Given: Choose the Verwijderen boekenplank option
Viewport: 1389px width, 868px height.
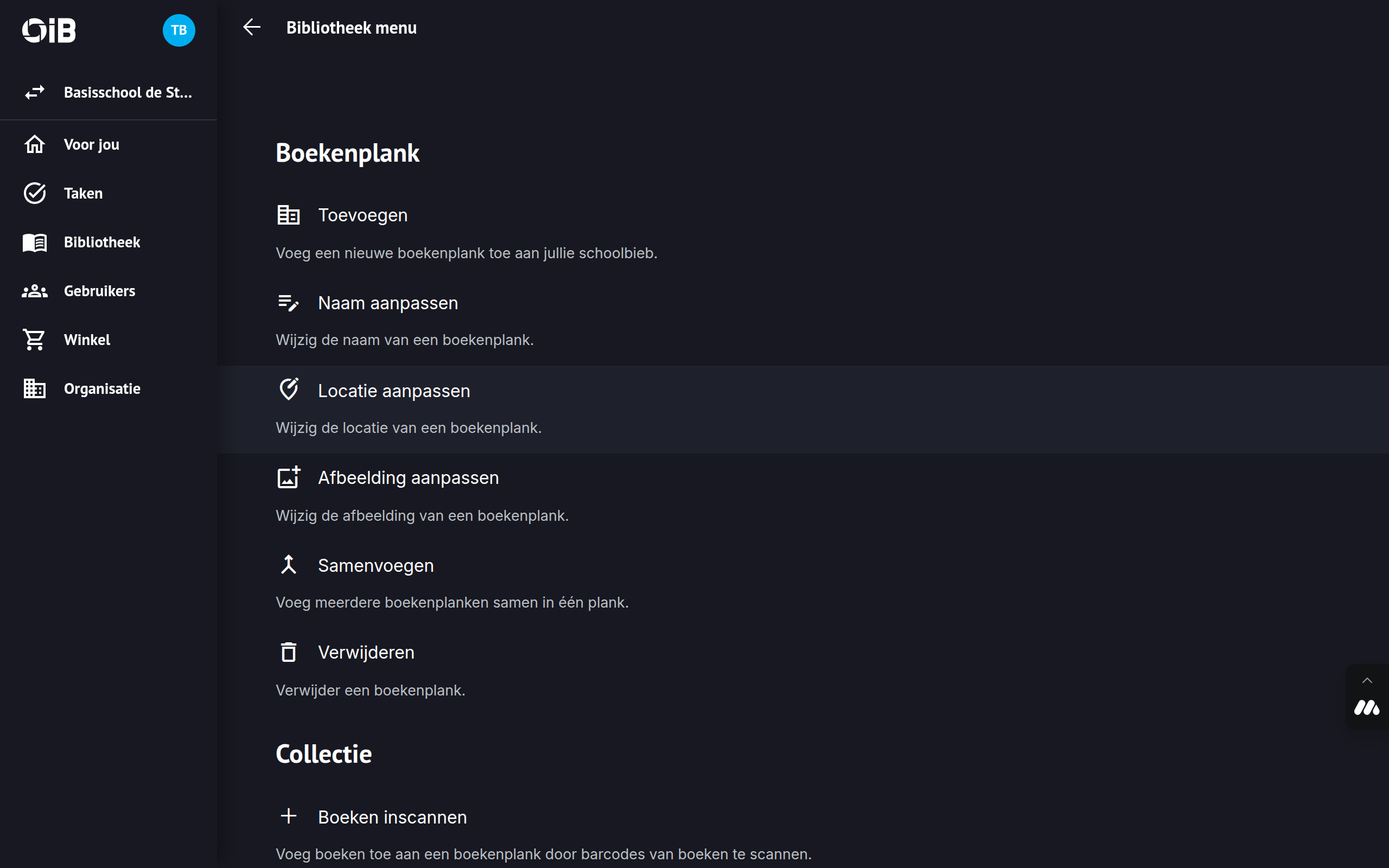Looking at the screenshot, I should click(x=366, y=653).
